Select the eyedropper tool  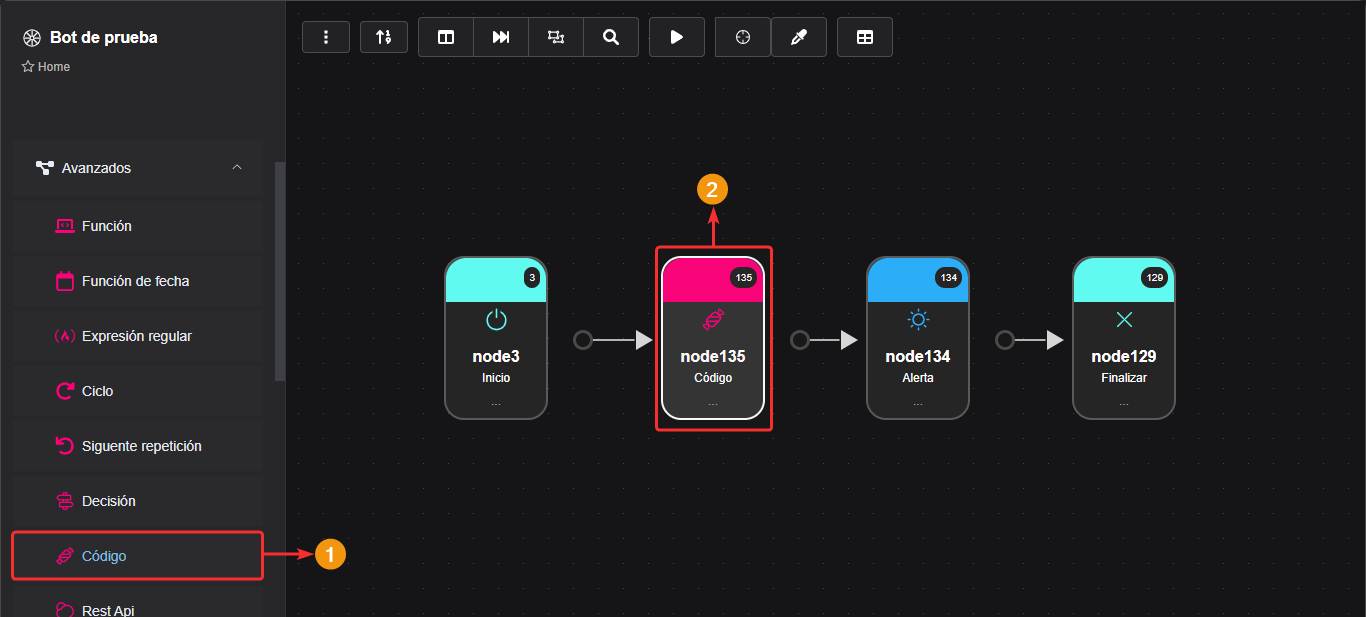click(799, 37)
